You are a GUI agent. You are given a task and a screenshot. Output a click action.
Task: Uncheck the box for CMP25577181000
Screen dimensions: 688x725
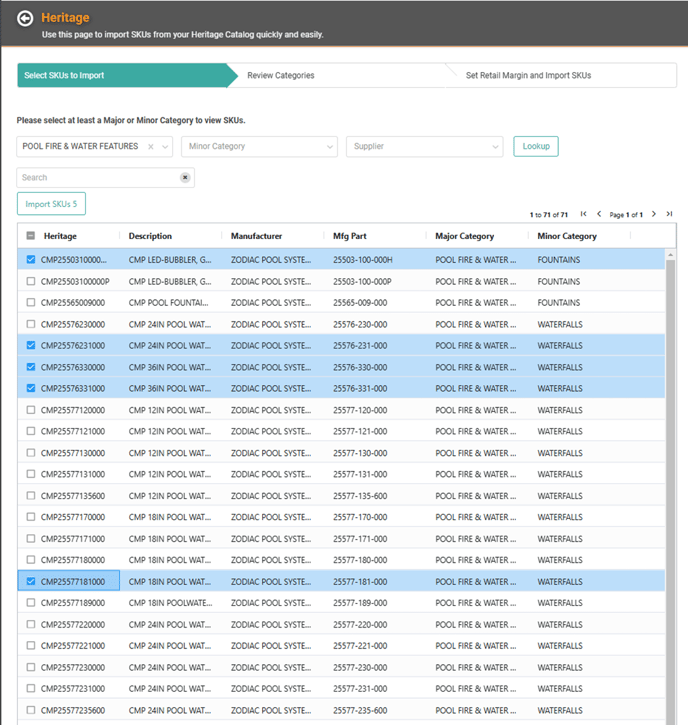click(x=30, y=581)
